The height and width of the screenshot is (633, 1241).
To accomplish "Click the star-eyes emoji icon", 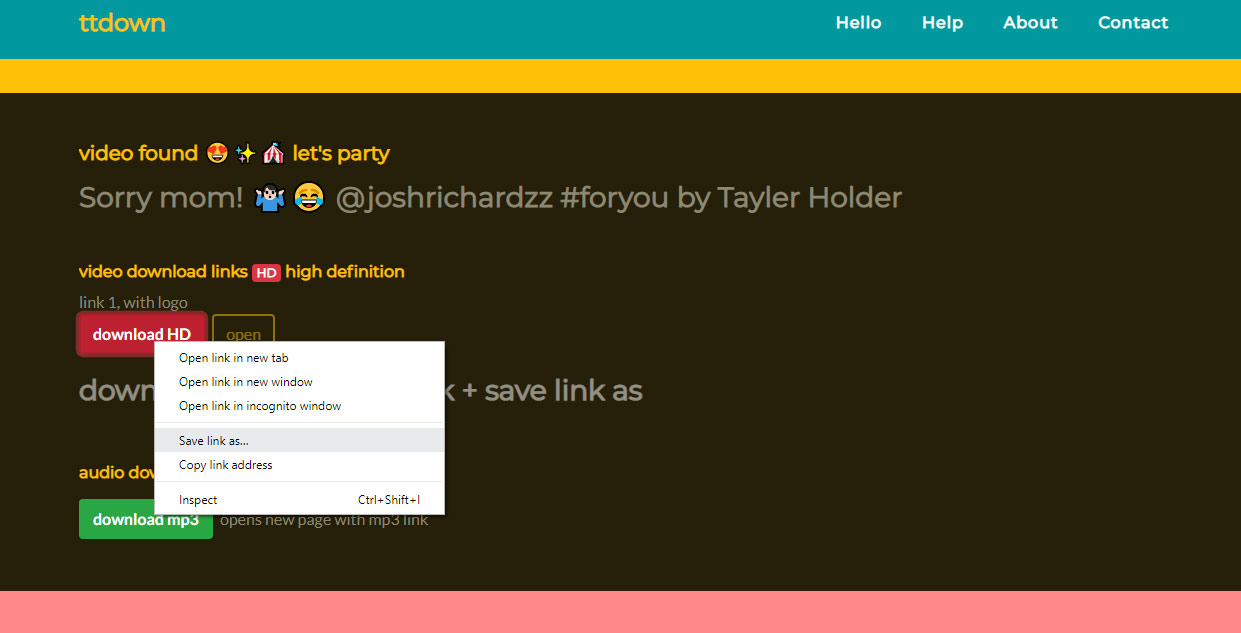I will 216,154.
